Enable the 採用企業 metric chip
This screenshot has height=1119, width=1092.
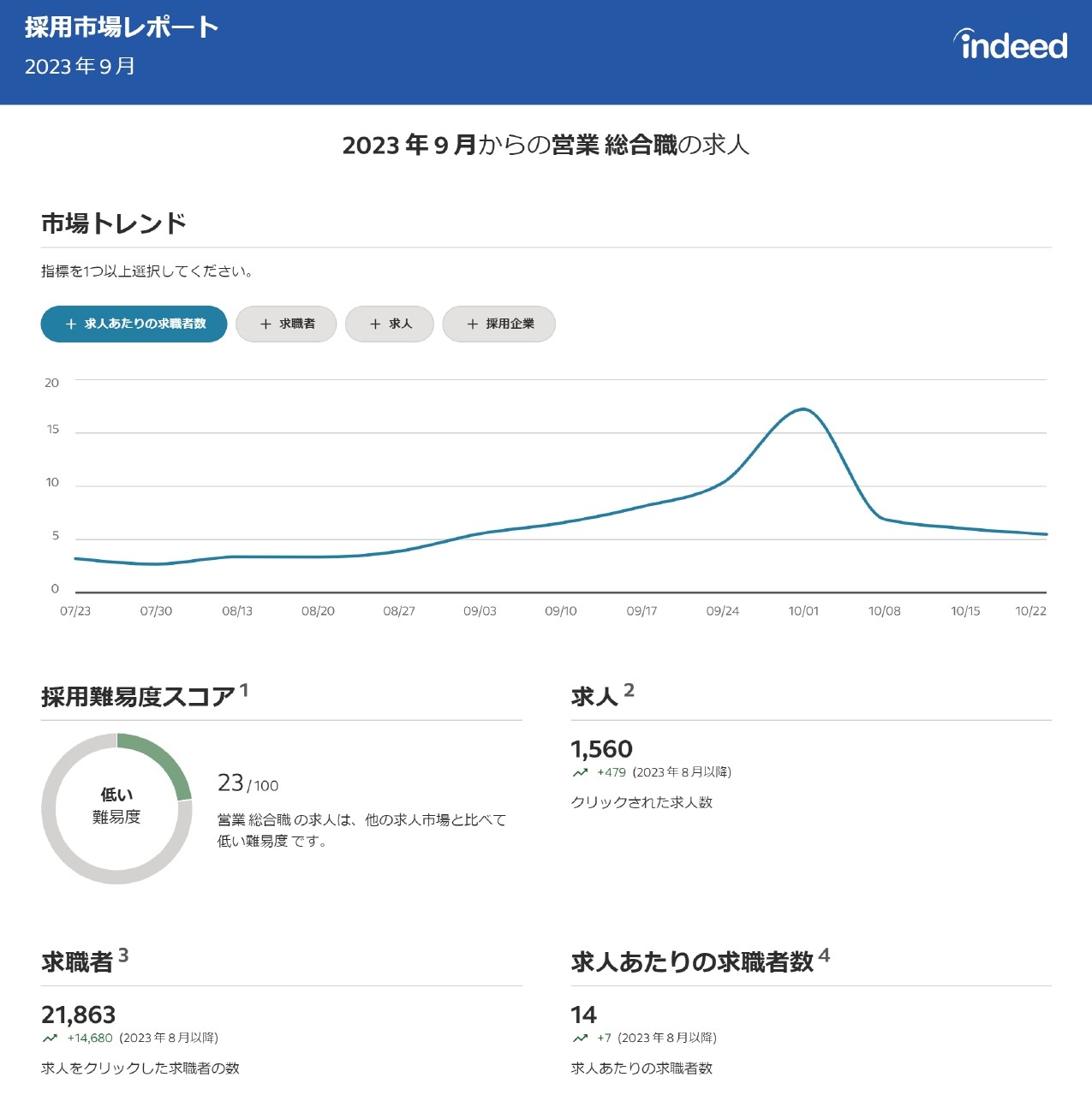click(499, 324)
